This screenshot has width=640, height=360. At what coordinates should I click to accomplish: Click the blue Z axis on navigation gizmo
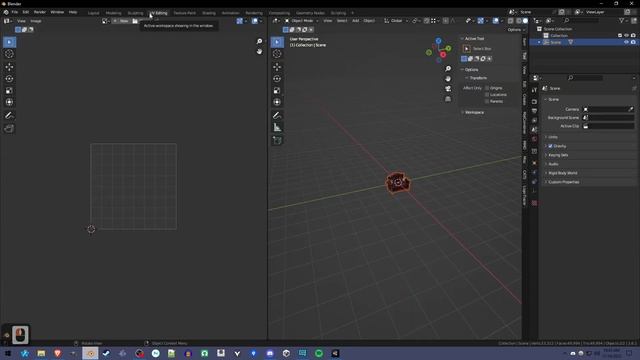(x=438, y=41)
